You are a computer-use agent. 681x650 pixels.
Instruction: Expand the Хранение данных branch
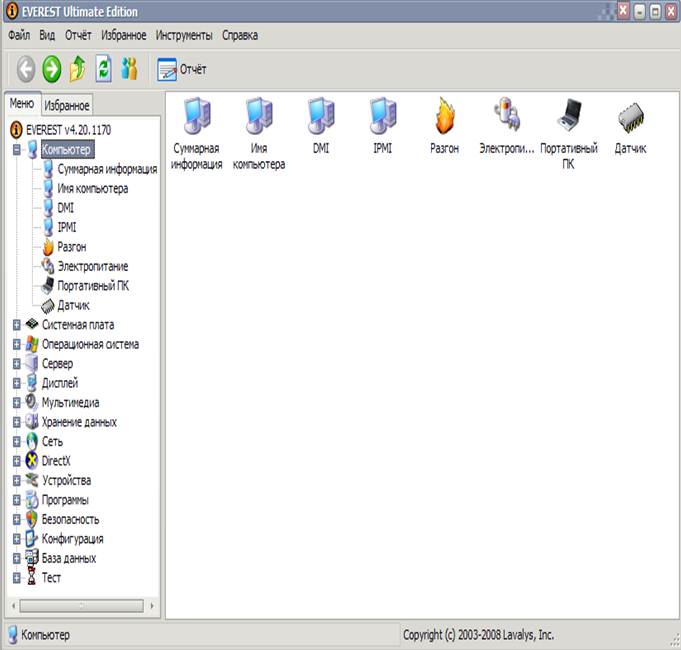17,422
